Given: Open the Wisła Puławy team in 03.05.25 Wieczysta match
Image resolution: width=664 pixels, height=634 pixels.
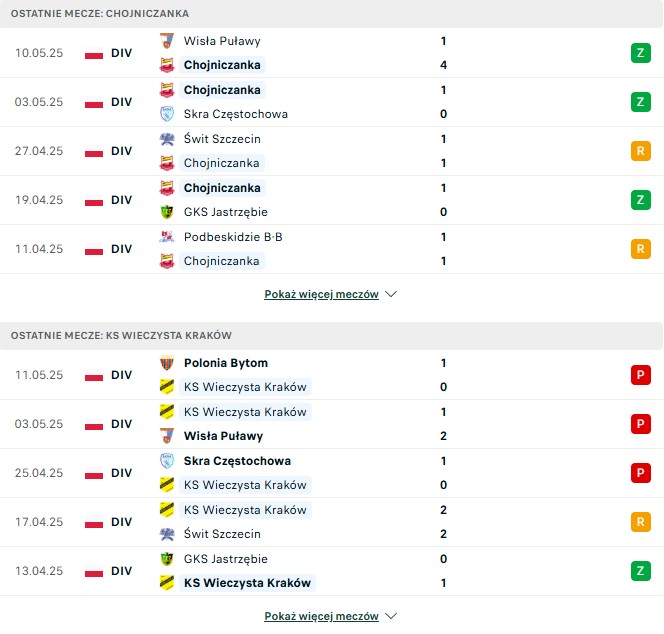Looking at the screenshot, I should 224,436.
